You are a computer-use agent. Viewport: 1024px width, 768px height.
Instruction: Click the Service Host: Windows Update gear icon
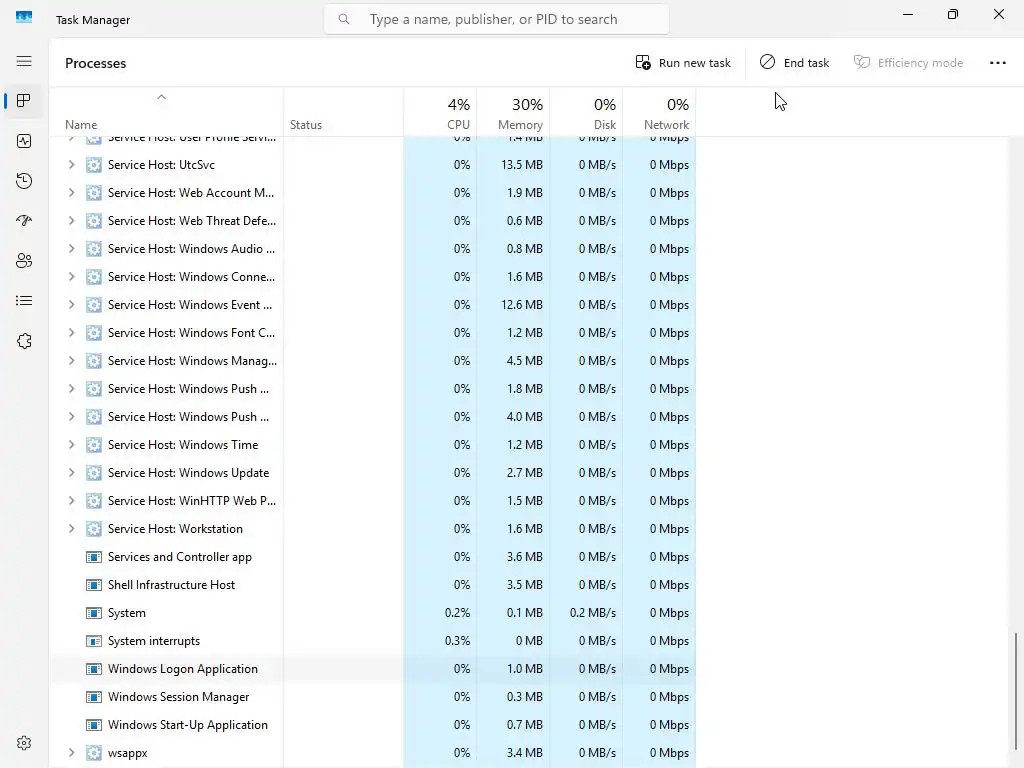point(94,473)
